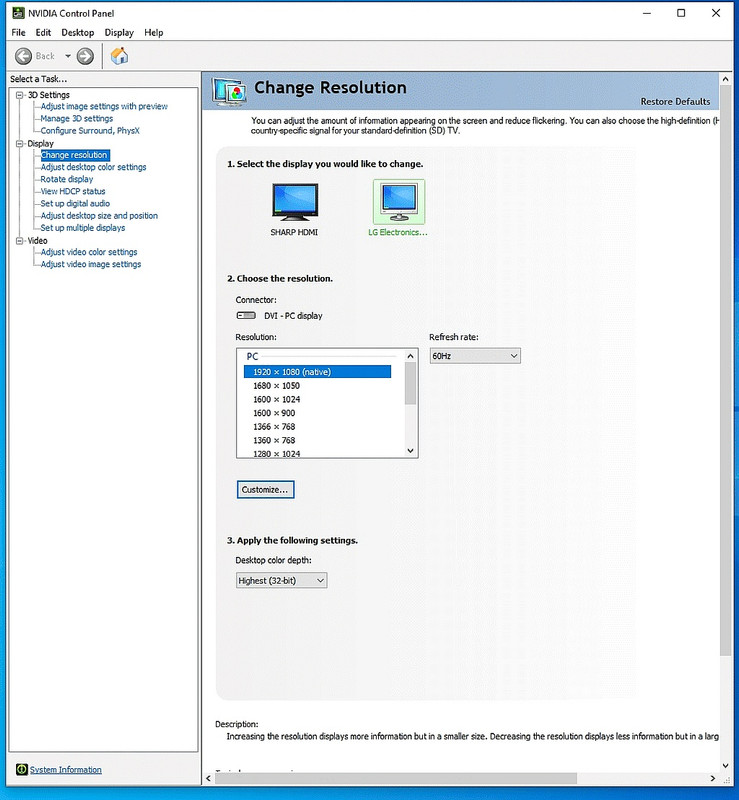Click the System Information link
The height and width of the screenshot is (800, 739).
66,769
